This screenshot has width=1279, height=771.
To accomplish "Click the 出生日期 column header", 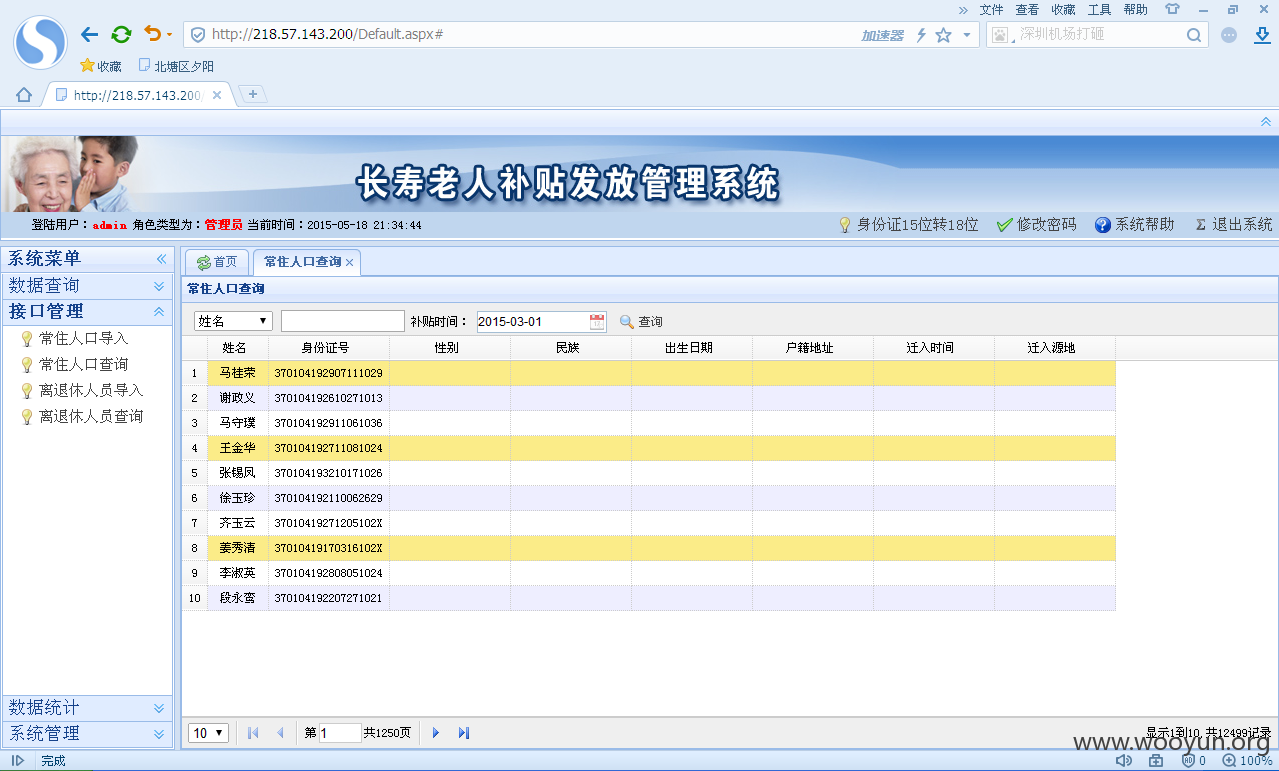I will 692,348.
